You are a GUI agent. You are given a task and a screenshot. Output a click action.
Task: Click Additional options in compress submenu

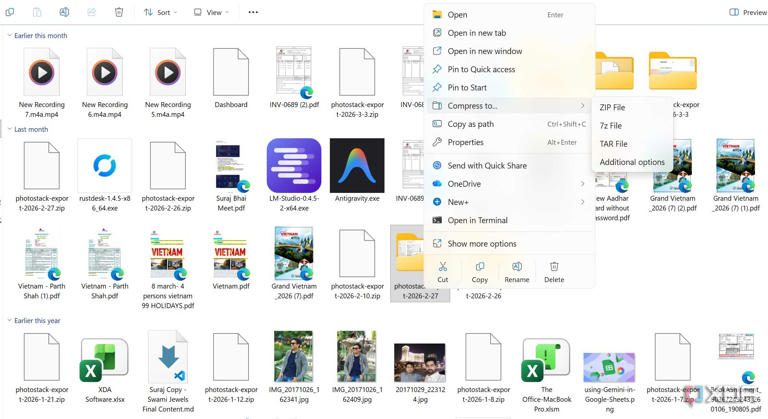632,162
